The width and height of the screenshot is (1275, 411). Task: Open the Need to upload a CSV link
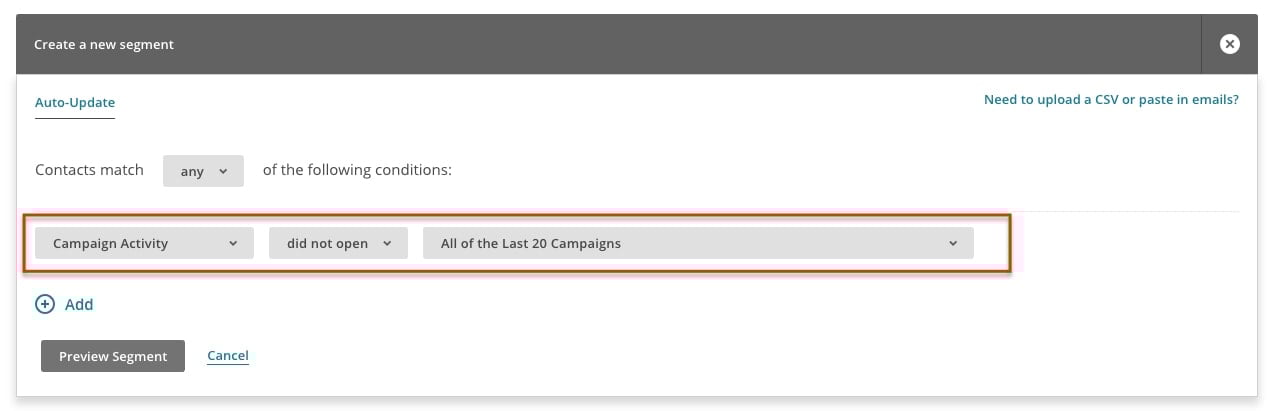[1111, 100]
